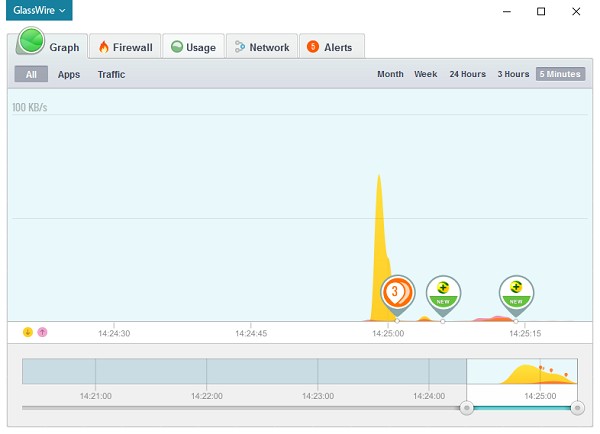Toggle the yellow download traffic icon

coord(28,332)
